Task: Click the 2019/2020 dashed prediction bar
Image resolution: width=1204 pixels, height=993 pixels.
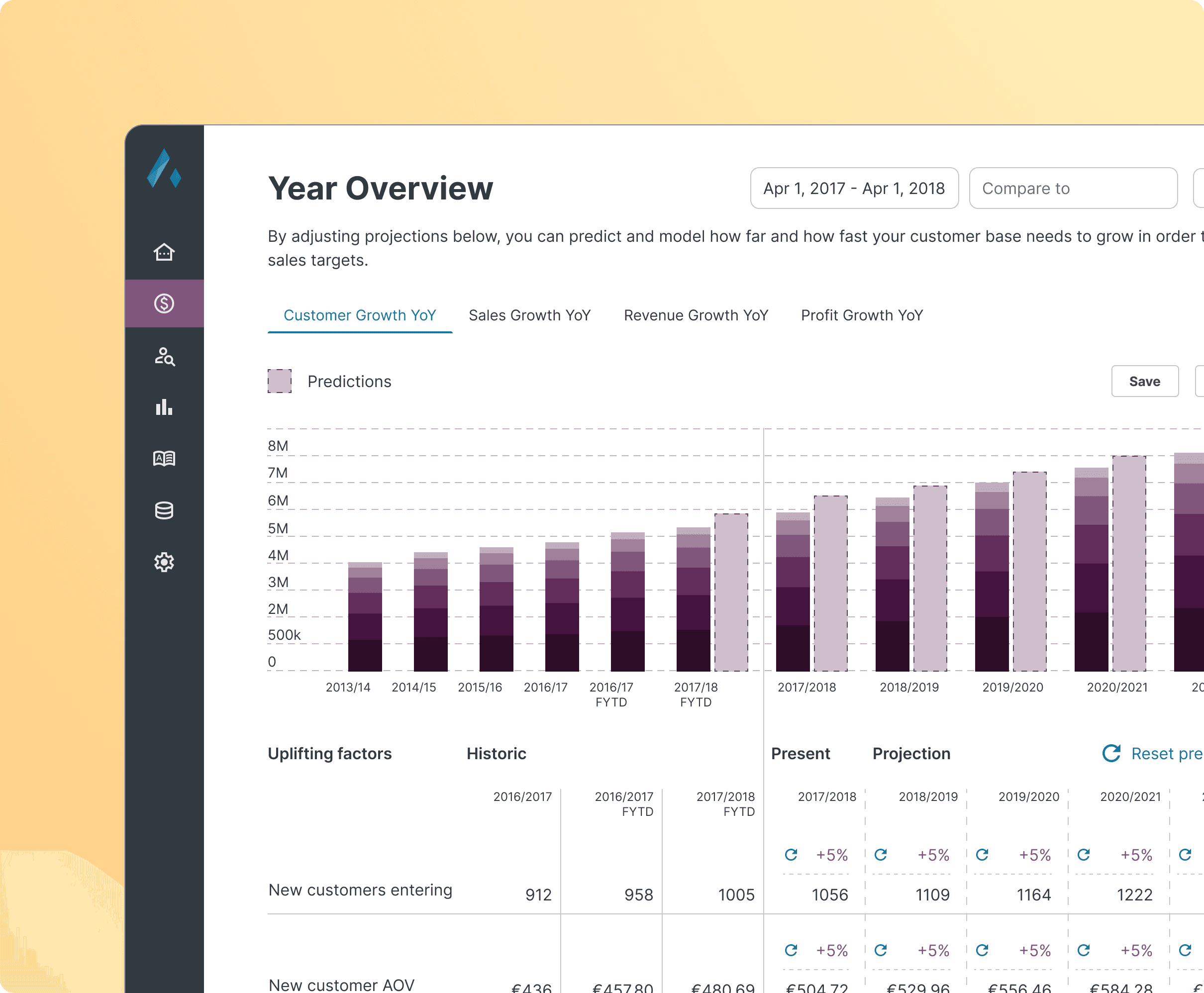Action: pyautogui.click(x=1030, y=572)
